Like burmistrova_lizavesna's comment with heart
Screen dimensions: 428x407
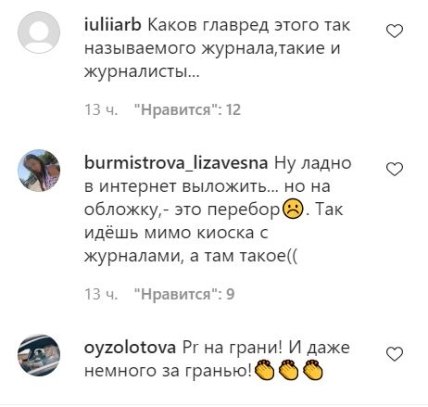(x=394, y=169)
